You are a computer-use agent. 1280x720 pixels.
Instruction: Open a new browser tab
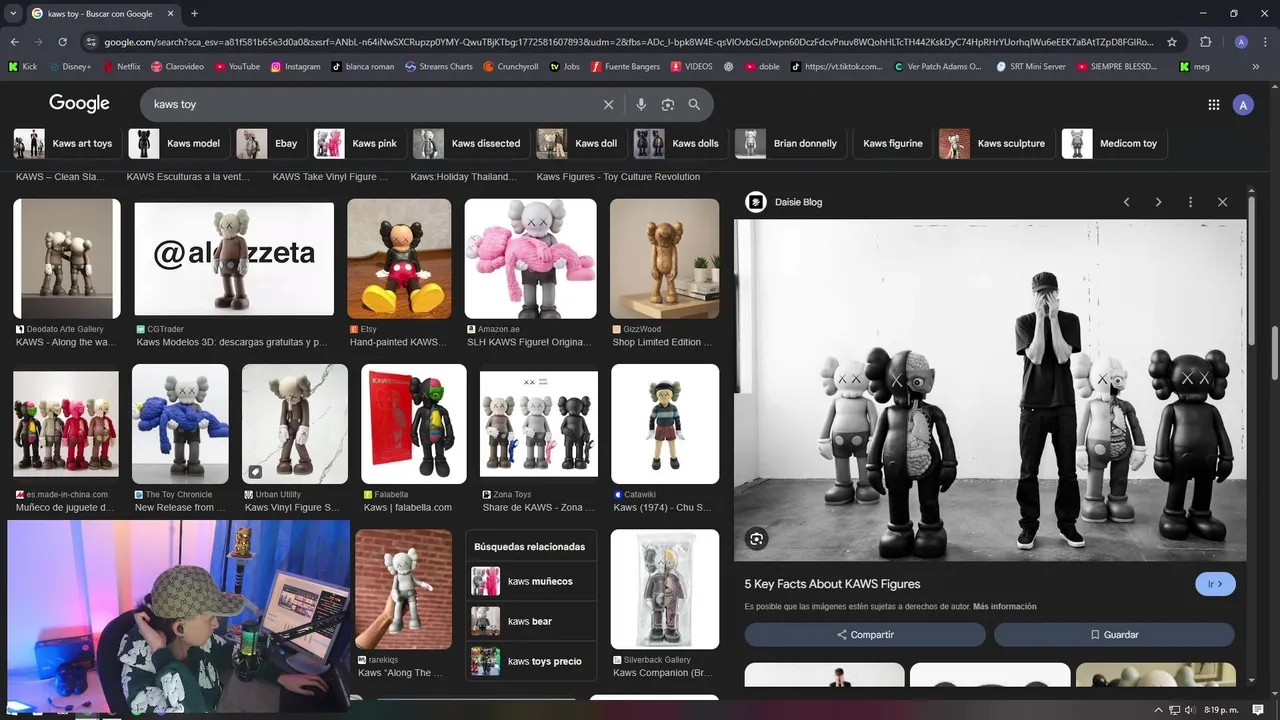coord(194,14)
